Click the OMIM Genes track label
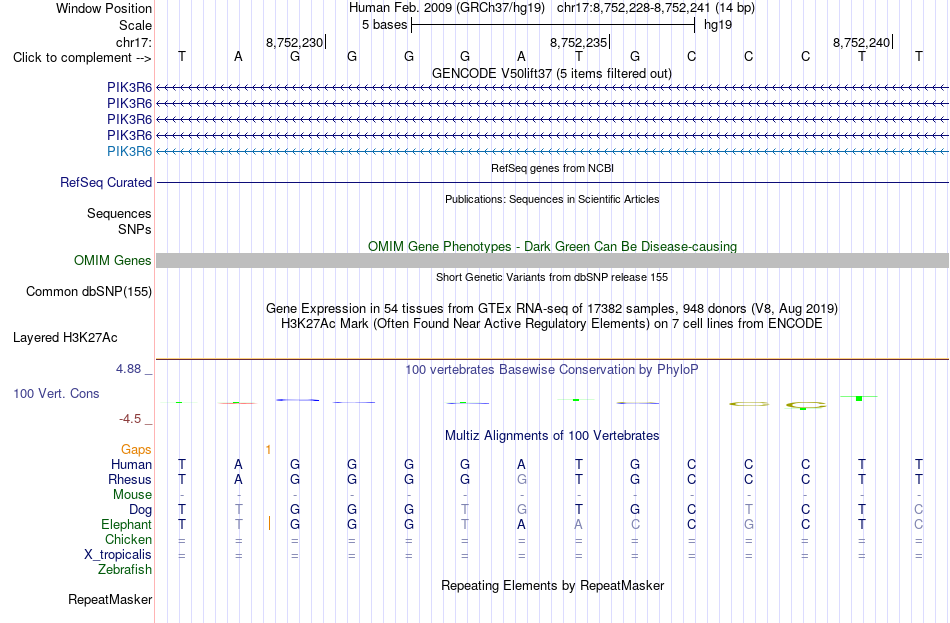The image size is (950, 623). tap(113, 261)
